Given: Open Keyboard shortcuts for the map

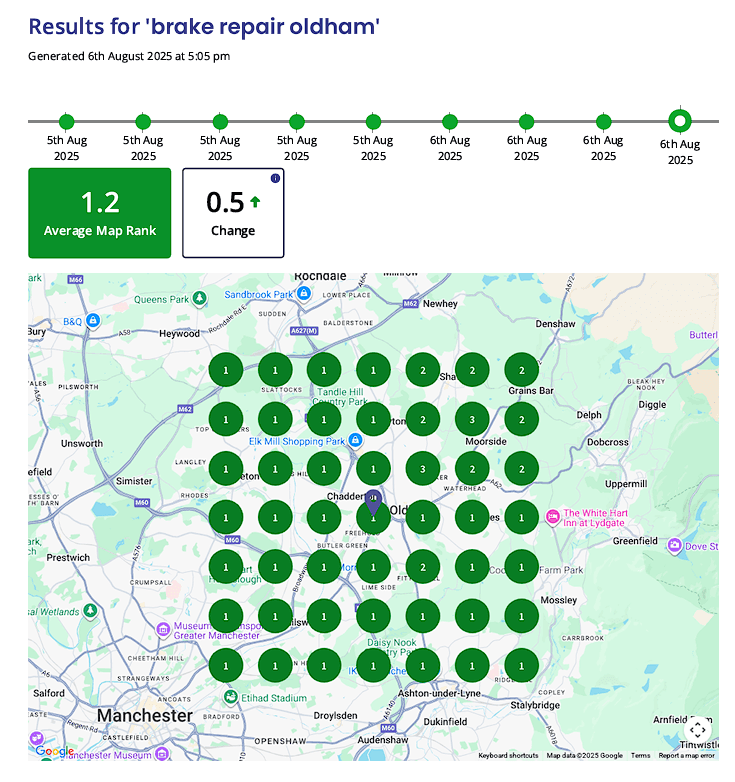Looking at the screenshot, I should (x=508, y=756).
